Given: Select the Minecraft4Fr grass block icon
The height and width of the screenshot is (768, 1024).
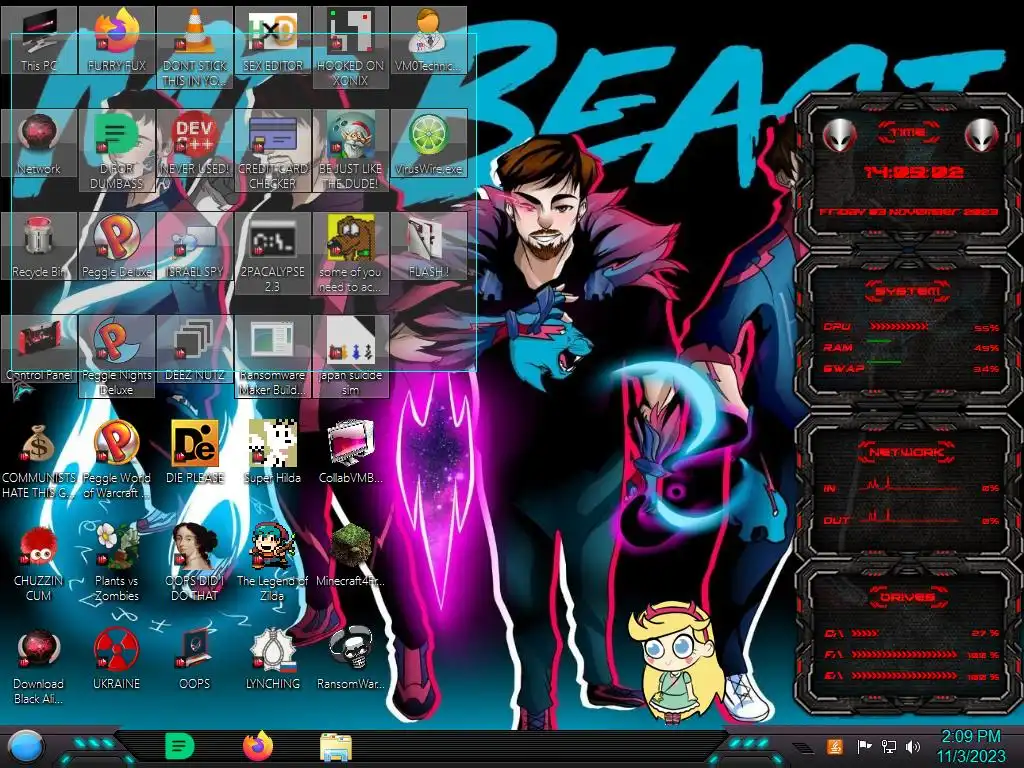Looking at the screenshot, I should coord(350,556).
